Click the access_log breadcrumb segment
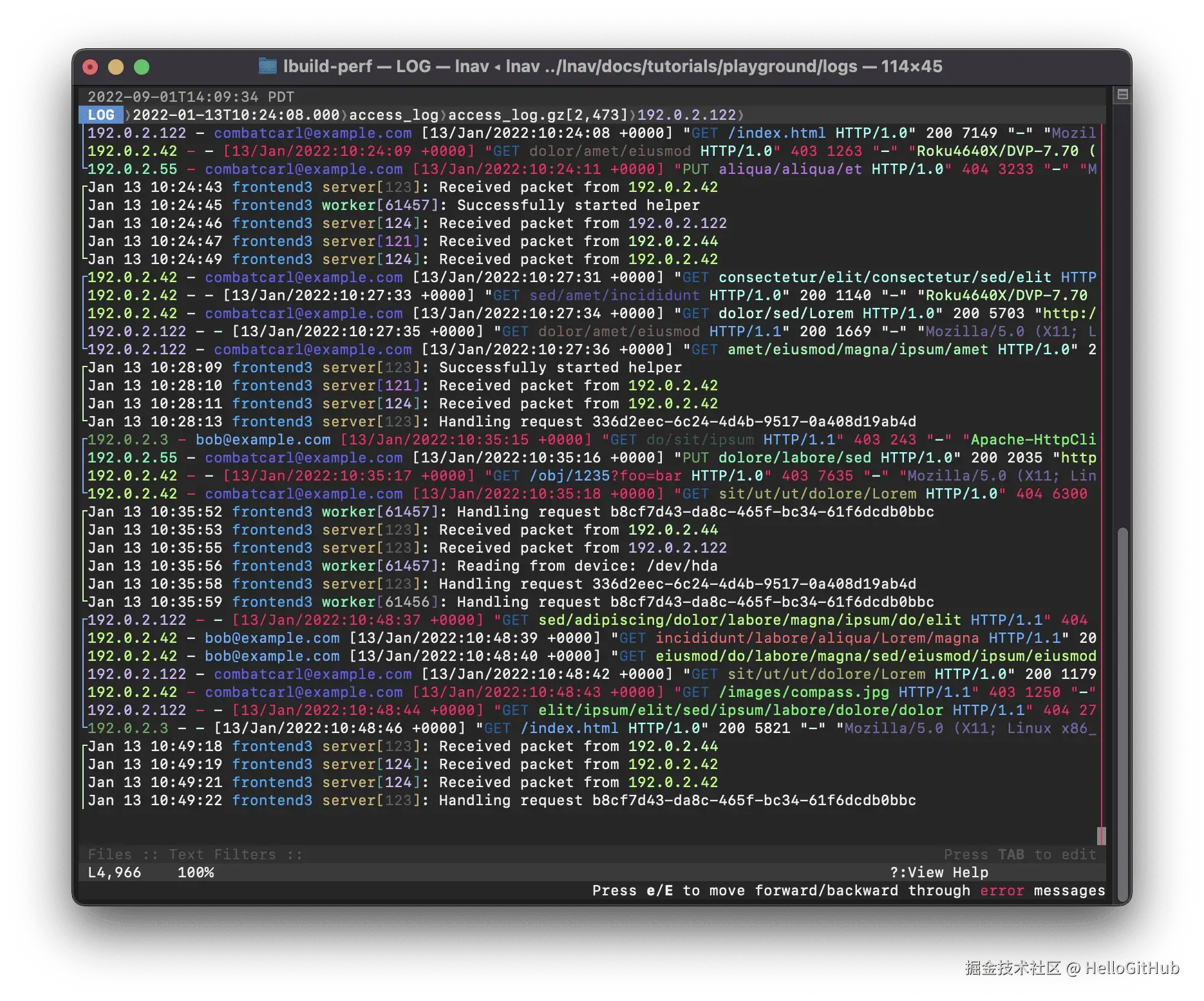Viewport: 1204px width, 1001px height. pyautogui.click(x=393, y=115)
